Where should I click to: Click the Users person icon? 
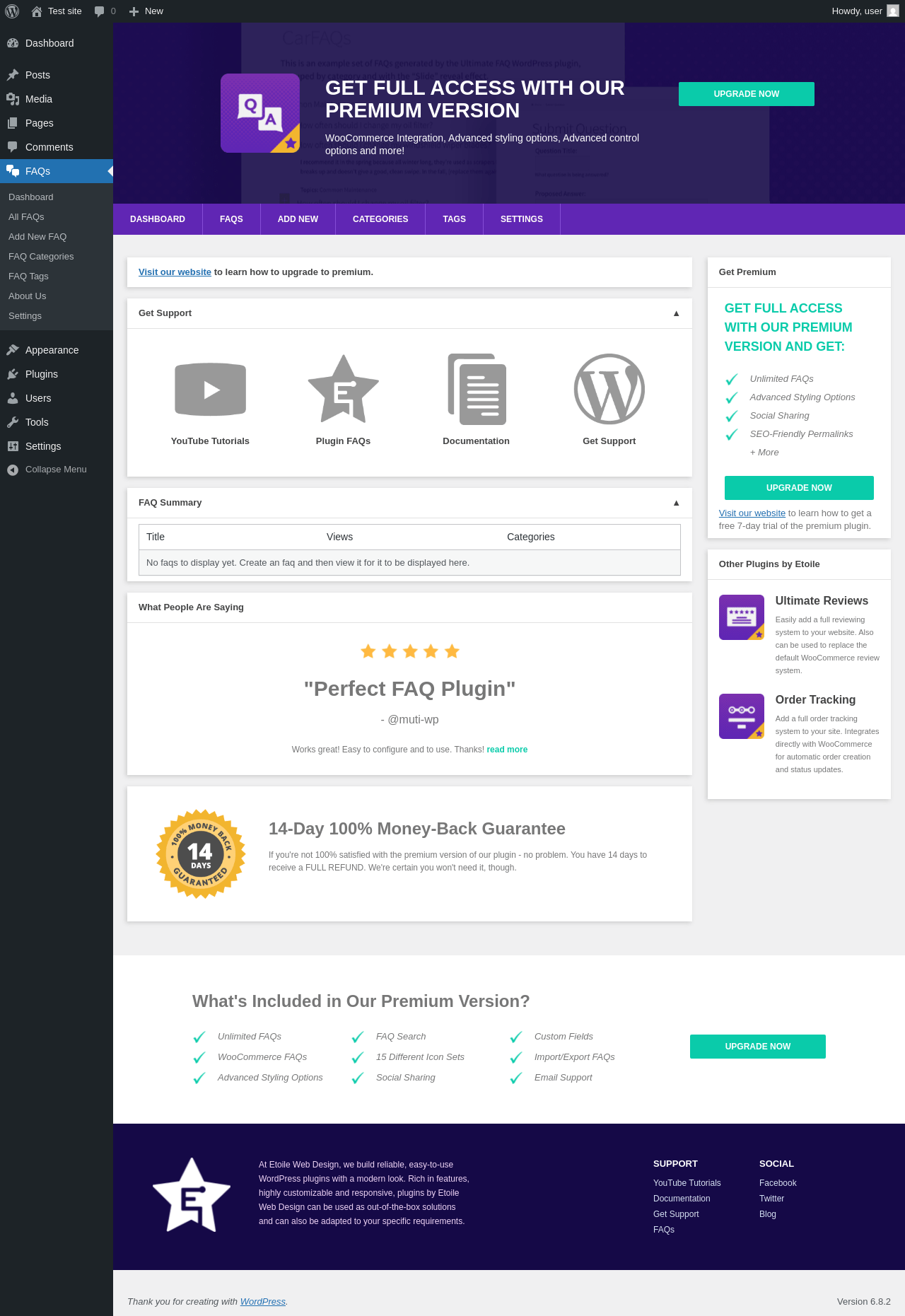pyautogui.click(x=13, y=398)
